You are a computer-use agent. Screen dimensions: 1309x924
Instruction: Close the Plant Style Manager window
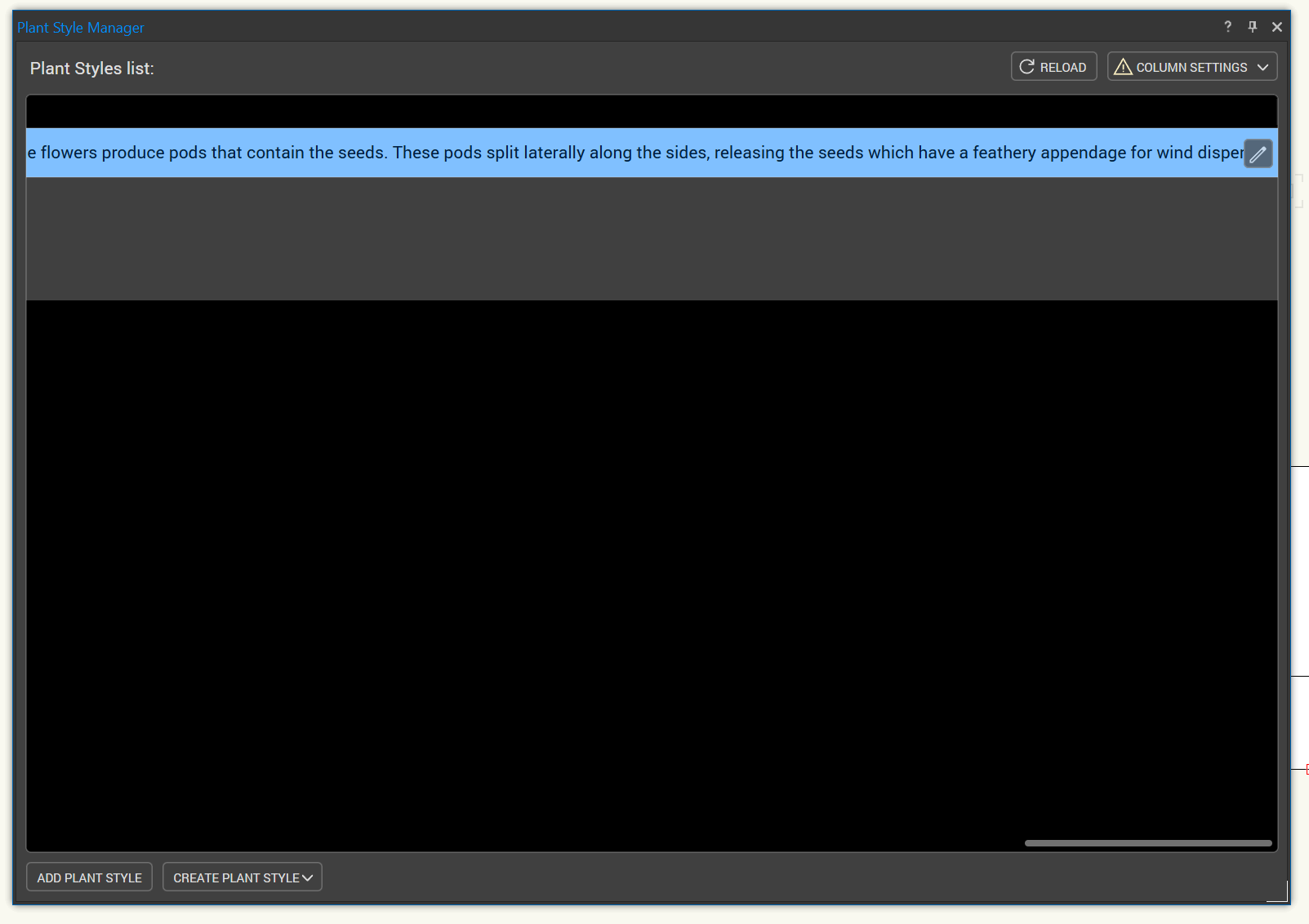(1276, 27)
